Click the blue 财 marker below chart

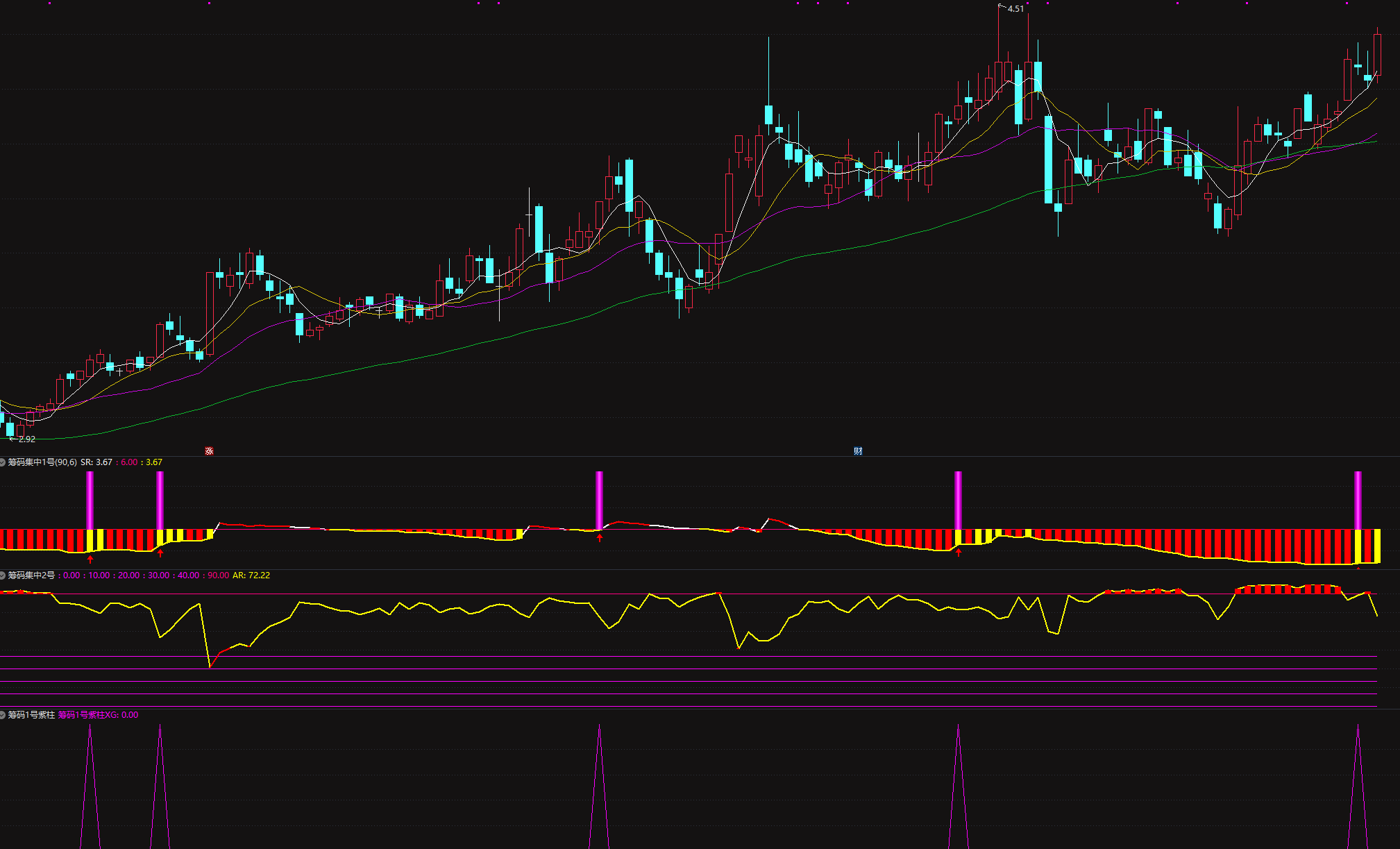click(x=858, y=451)
